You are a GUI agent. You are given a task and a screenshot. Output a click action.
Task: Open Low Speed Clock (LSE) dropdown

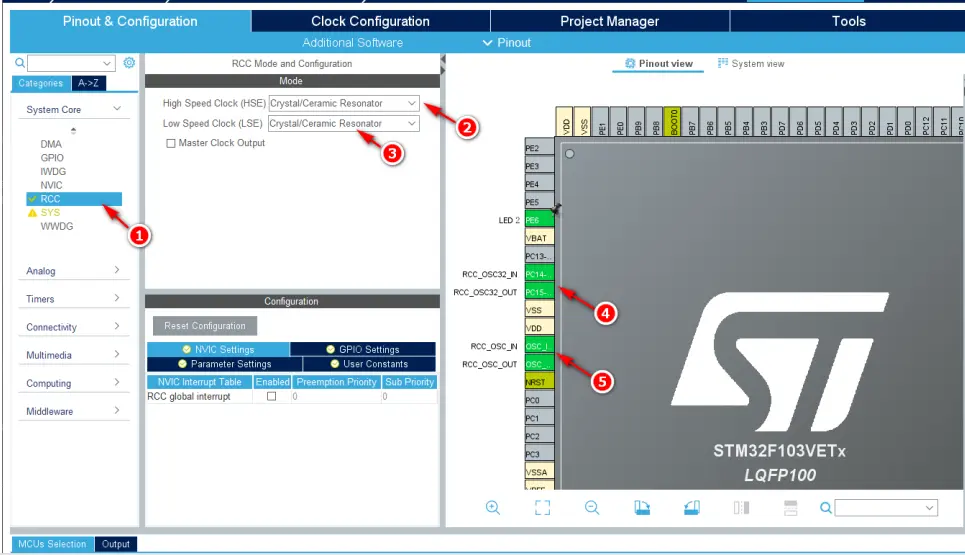coord(344,124)
